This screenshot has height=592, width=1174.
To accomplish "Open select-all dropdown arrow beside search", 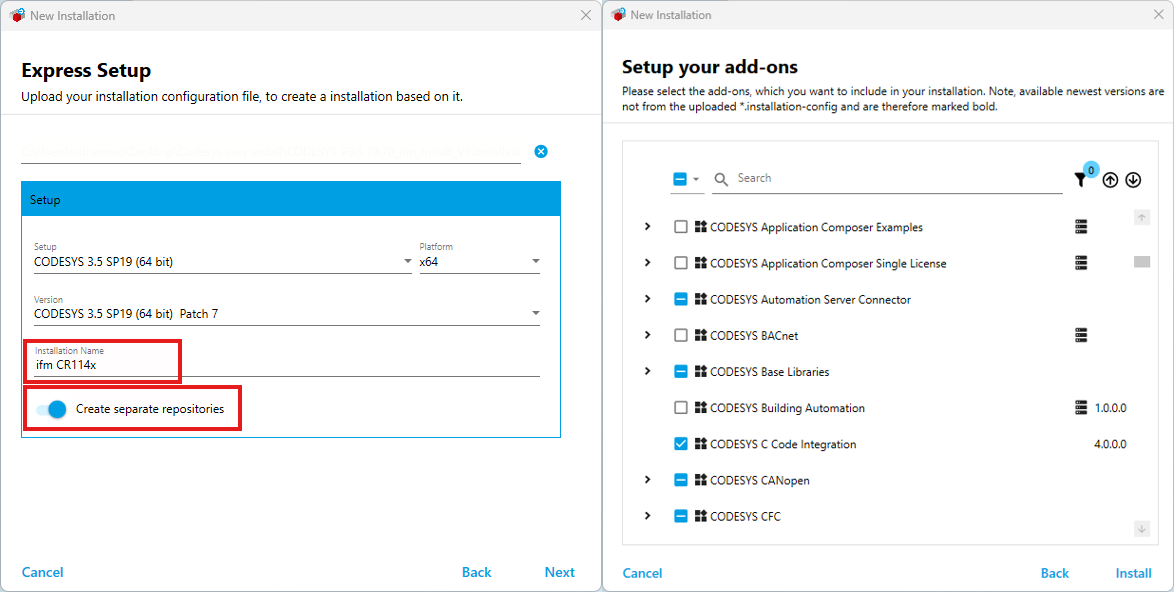I will click(696, 180).
